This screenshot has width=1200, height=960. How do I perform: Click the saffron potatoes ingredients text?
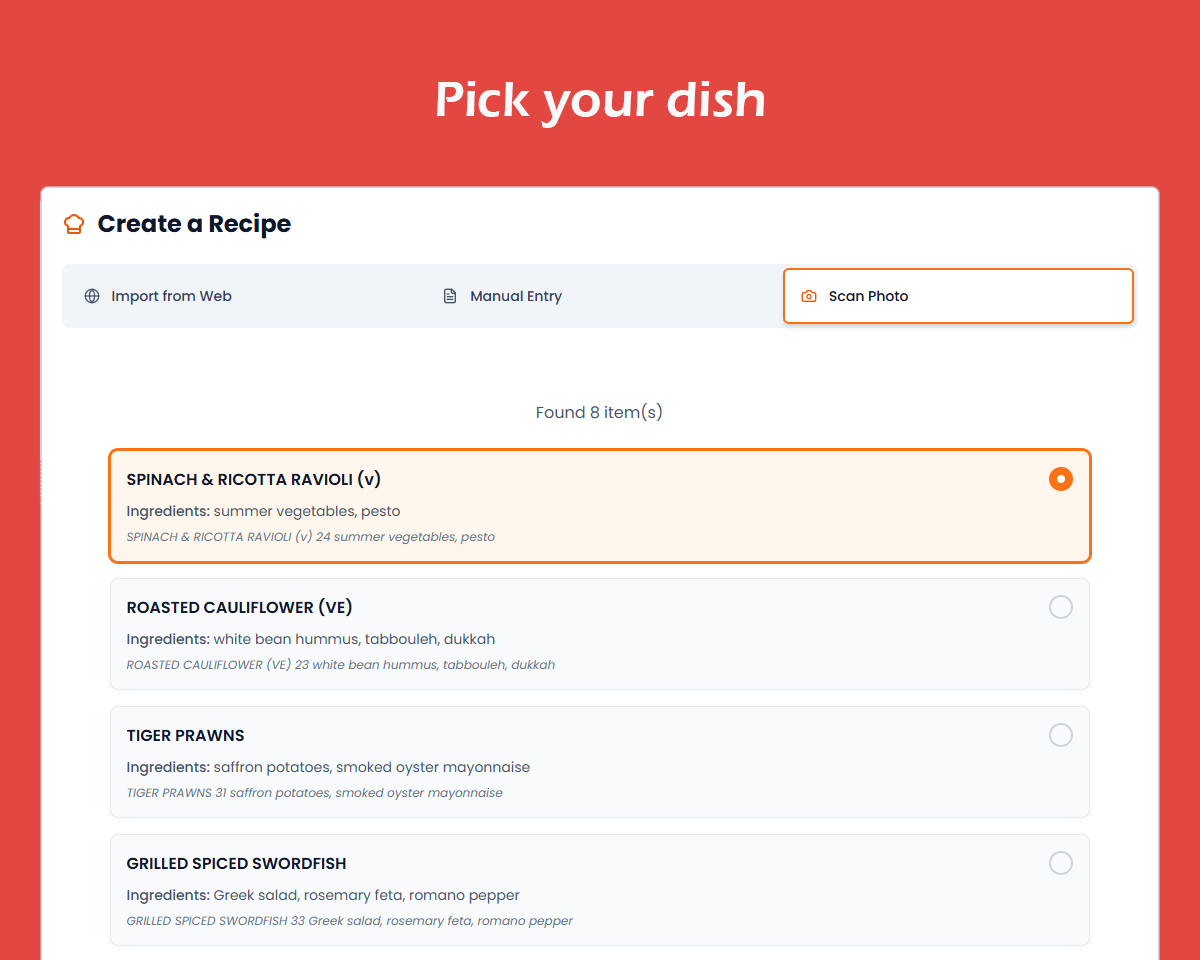coord(328,767)
